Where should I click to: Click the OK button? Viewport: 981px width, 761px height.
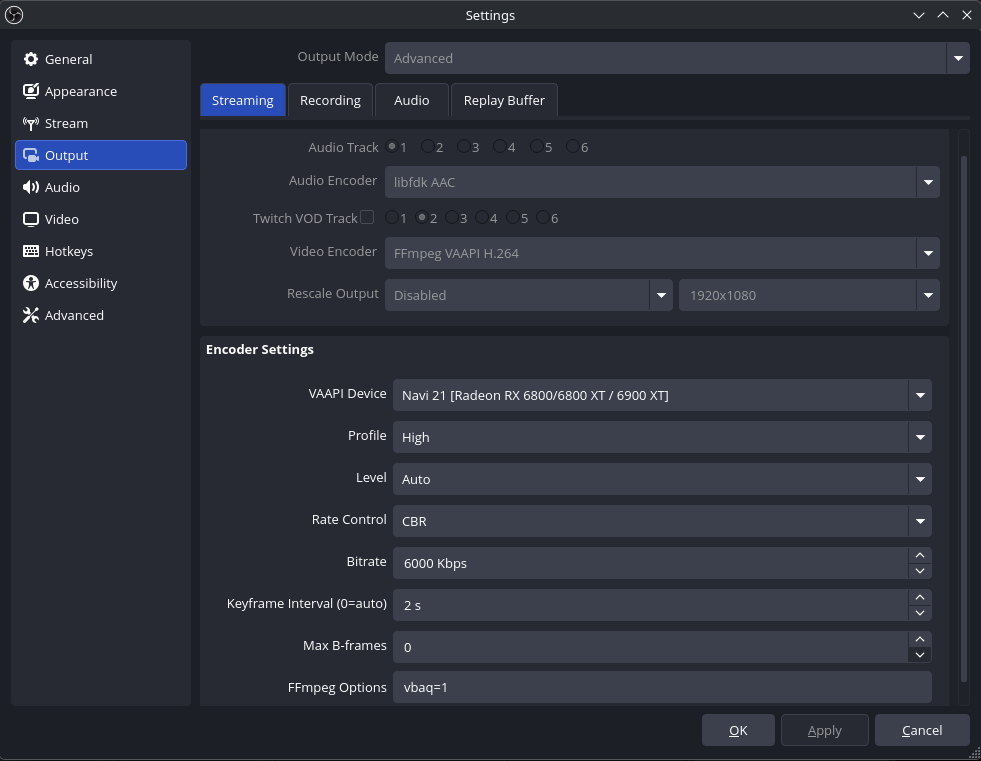[x=738, y=730]
